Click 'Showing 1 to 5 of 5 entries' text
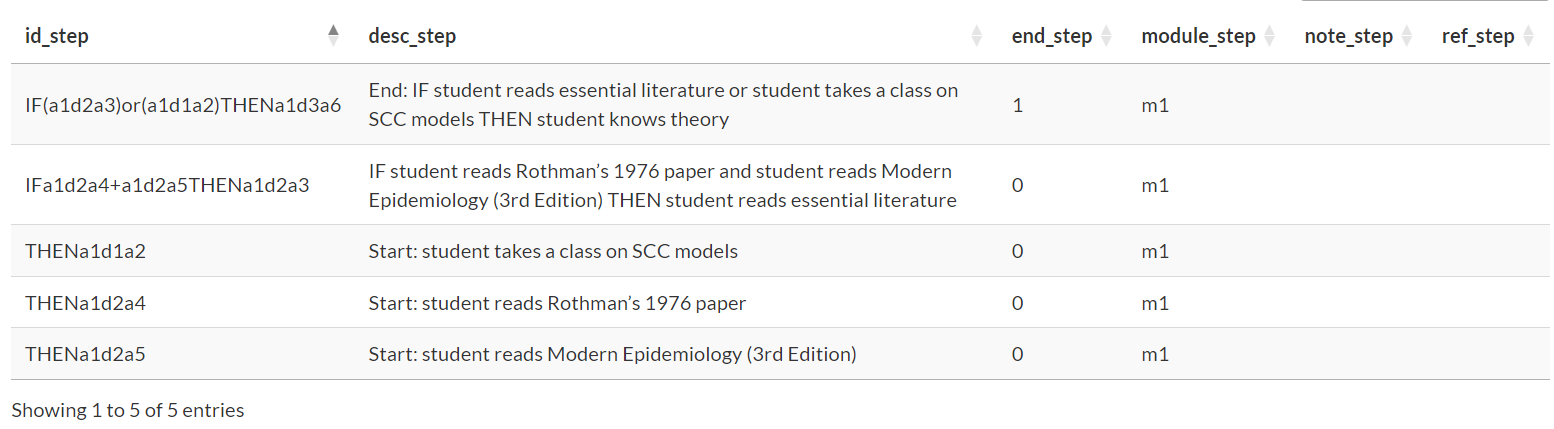This screenshot has height=429, width=1554. point(127,410)
